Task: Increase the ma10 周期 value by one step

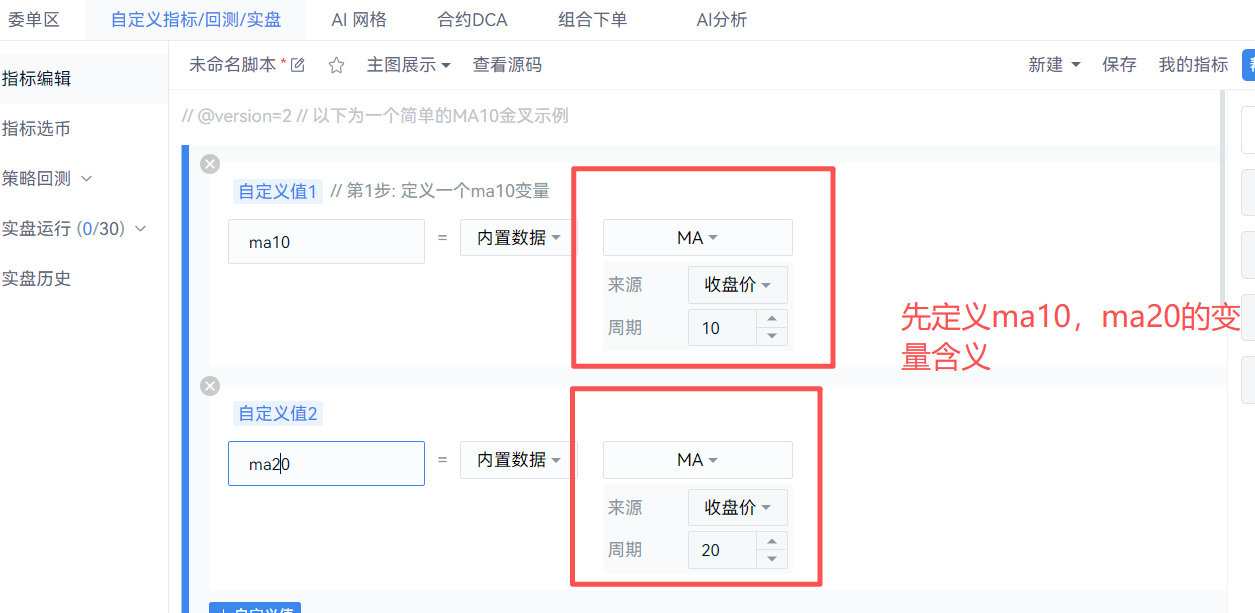Action: 771,320
